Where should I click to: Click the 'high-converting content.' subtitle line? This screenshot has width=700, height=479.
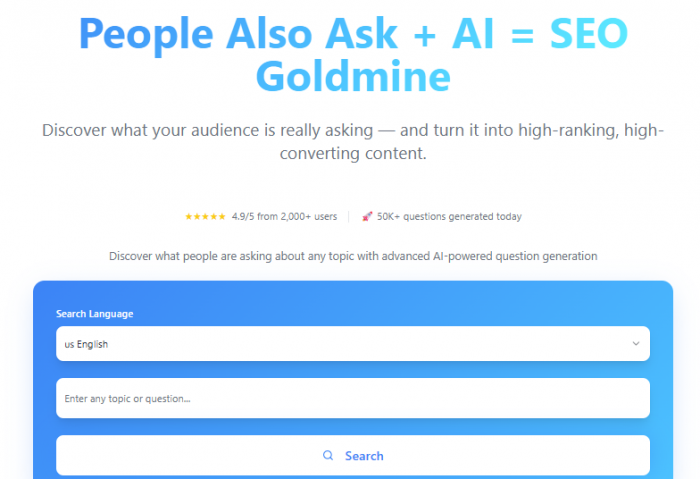(x=352, y=154)
